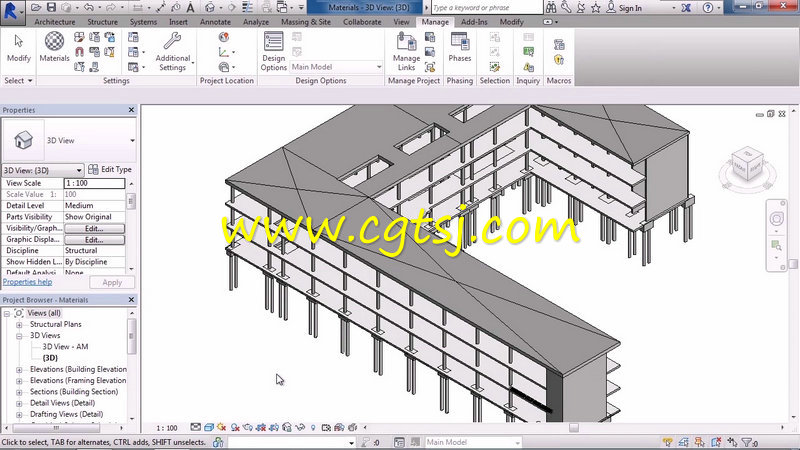The width and height of the screenshot is (800, 450).
Task: Click the Project Browser vertical scrollbar
Action: point(132,336)
